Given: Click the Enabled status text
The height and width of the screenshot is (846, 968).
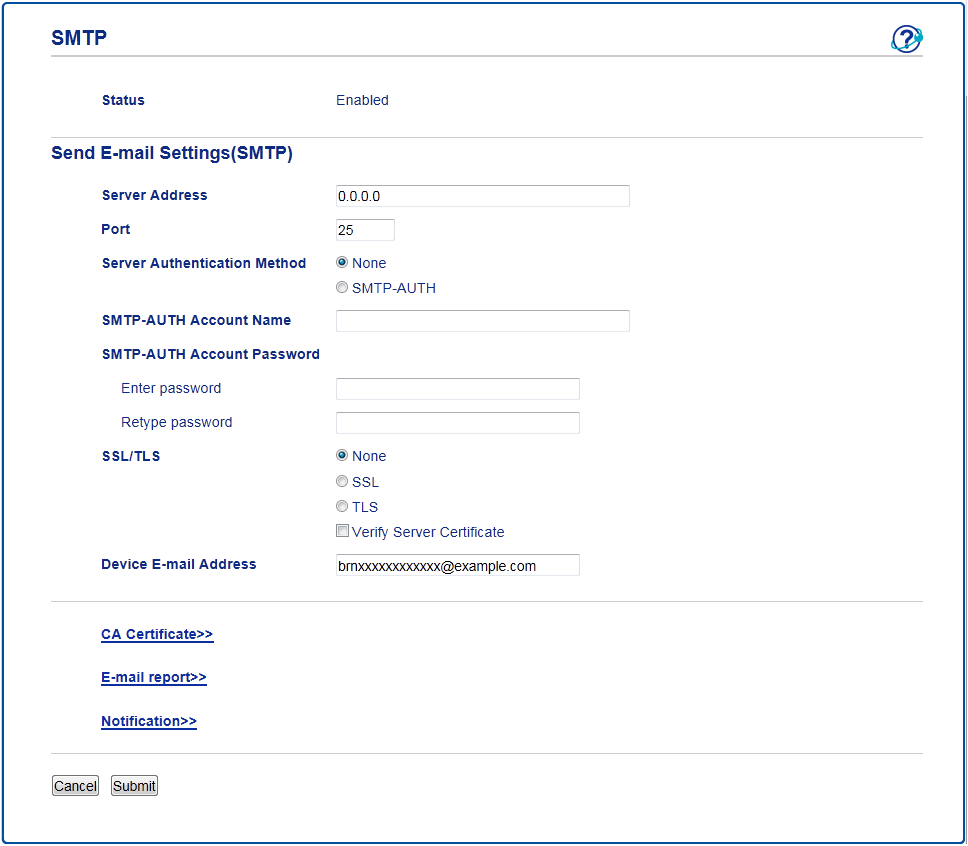Looking at the screenshot, I should pos(362,100).
